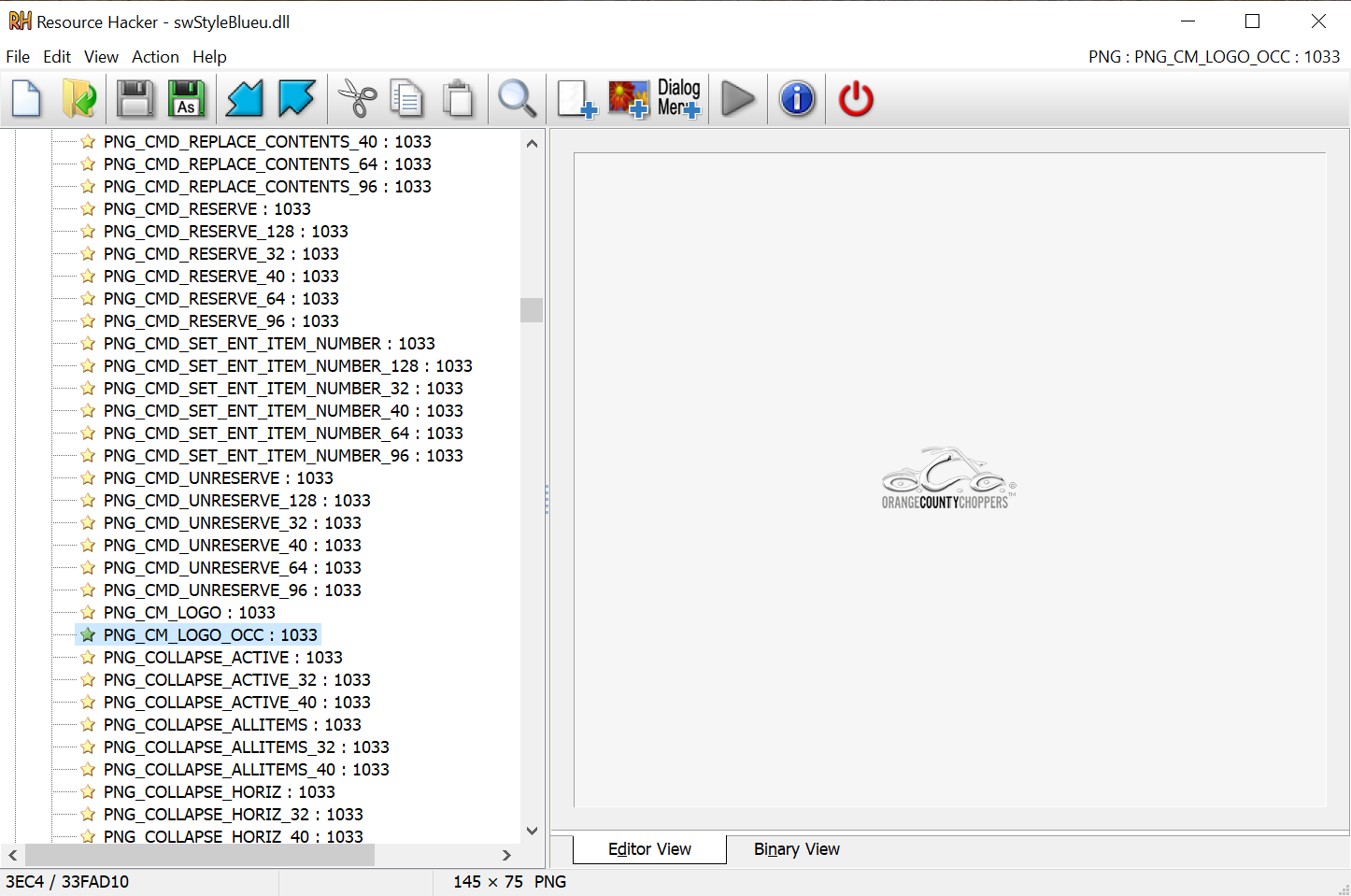Click the red power Exit icon
The image size is (1351, 896).
click(856, 98)
